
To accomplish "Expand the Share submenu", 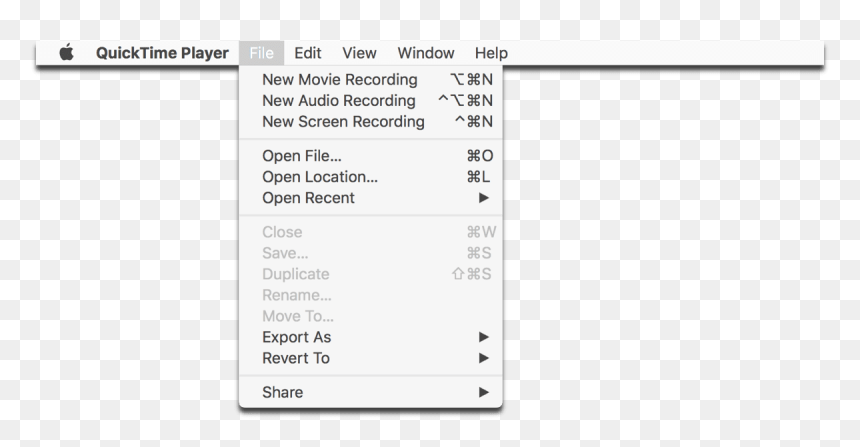I will click(x=371, y=392).
